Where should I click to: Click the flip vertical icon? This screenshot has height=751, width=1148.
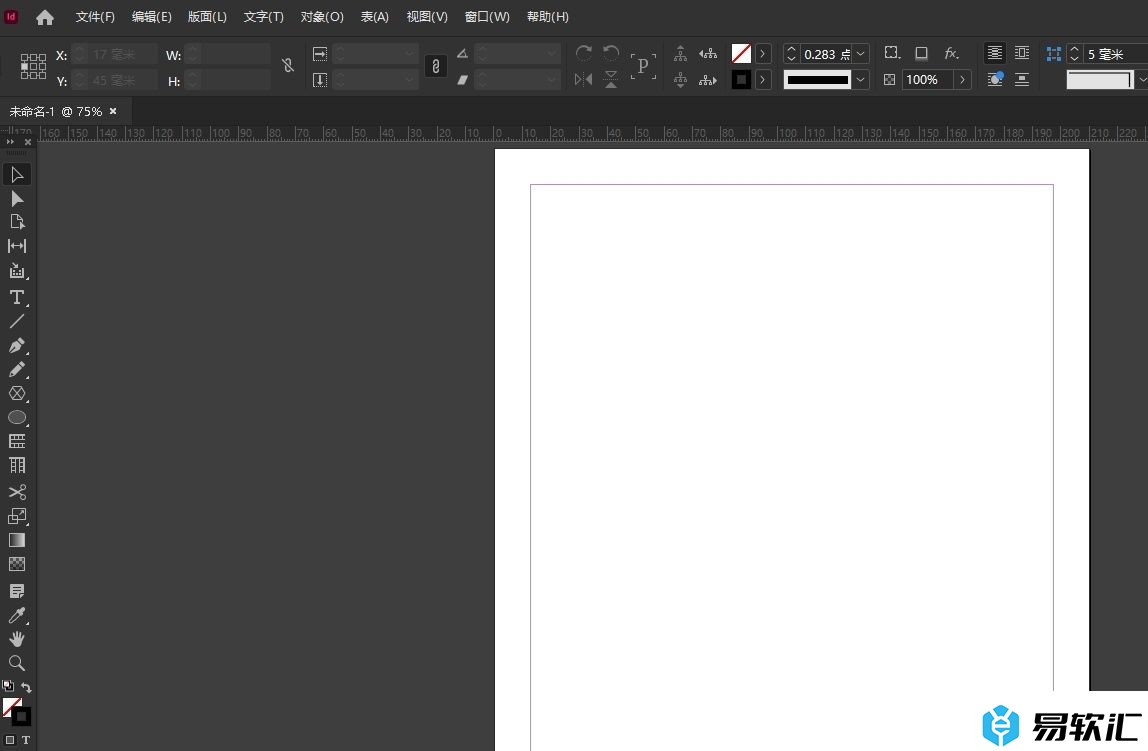click(611, 79)
